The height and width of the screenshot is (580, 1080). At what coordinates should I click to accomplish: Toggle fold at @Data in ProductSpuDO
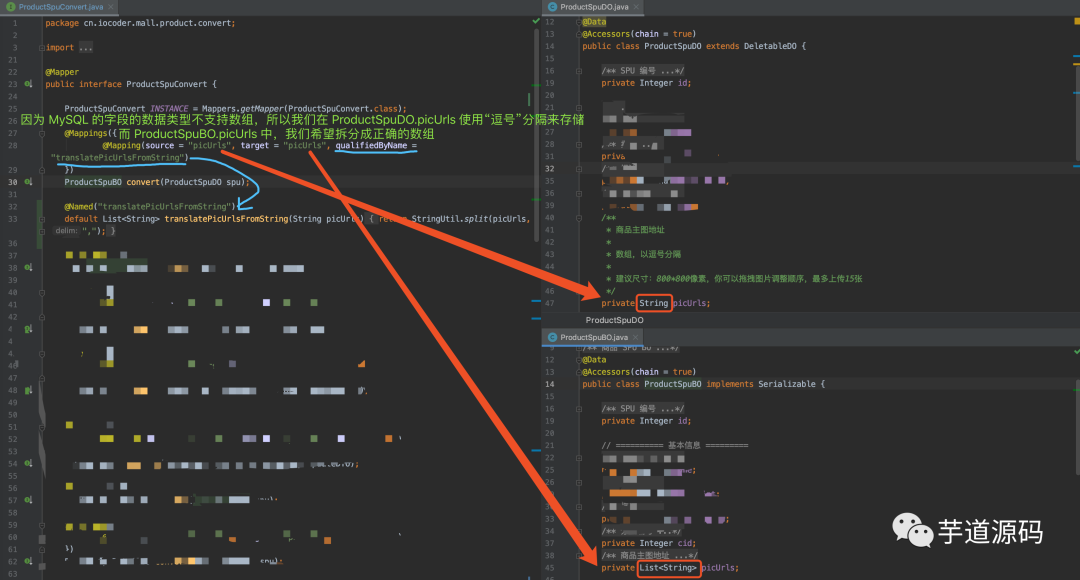pyautogui.click(x=579, y=22)
